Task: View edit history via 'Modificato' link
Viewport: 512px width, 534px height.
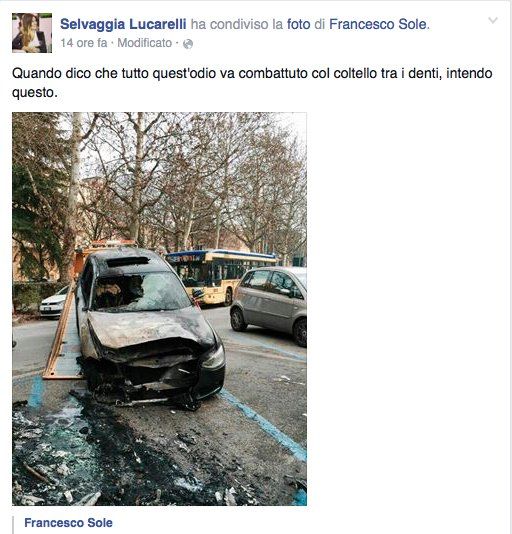Action: (x=144, y=43)
